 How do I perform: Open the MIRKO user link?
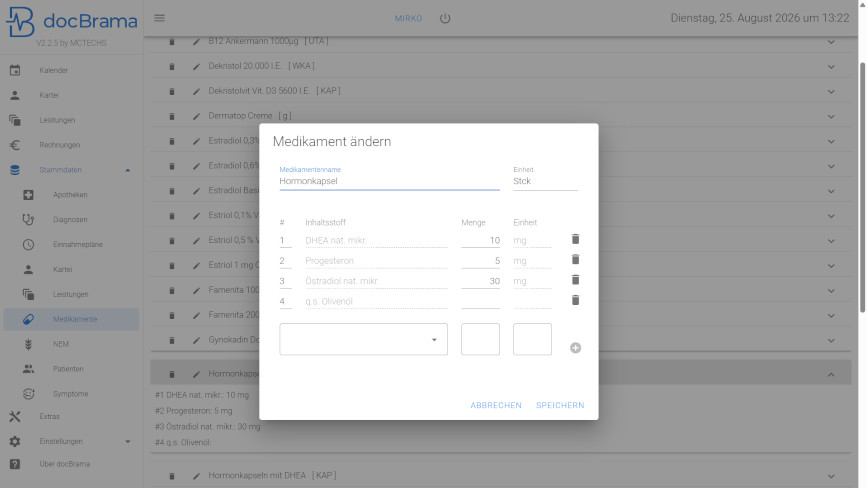pos(408,18)
